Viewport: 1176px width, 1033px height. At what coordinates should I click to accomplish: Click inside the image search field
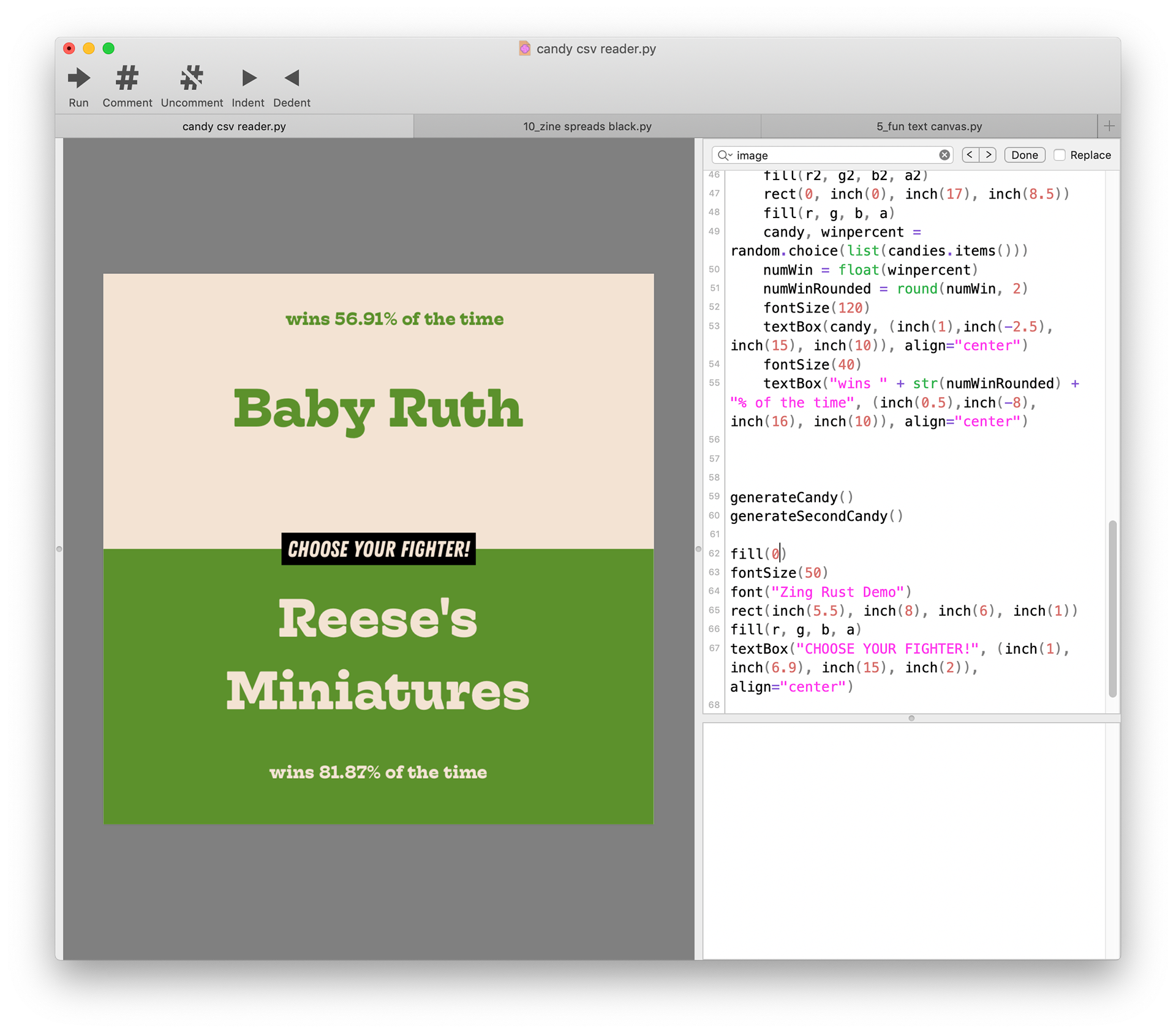(833, 155)
